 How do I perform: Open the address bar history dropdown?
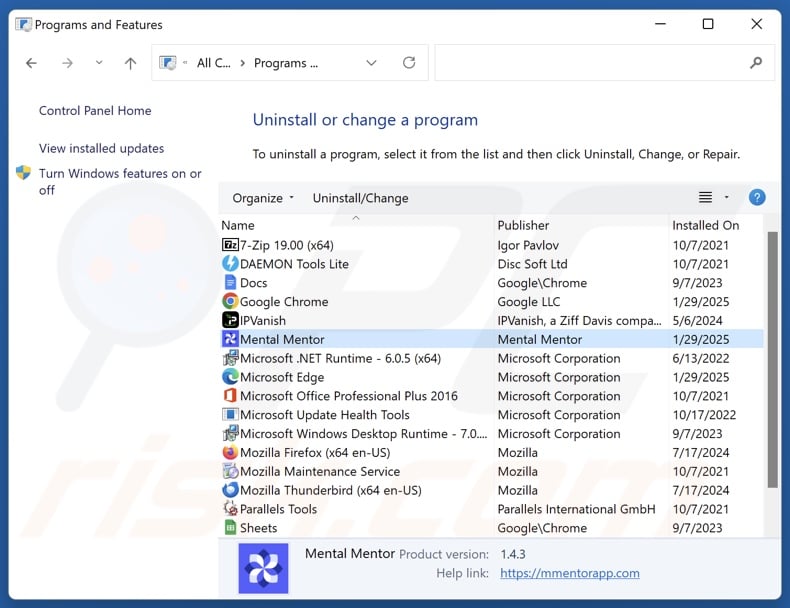pyautogui.click(x=371, y=63)
